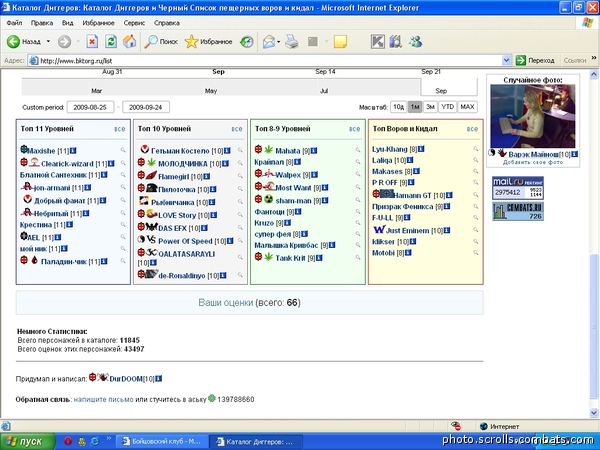Image resolution: width=600 pixels, height=450 pixels.
Task: Click 'все' link in Топ 11 Уровней
Action: point(119,129)
